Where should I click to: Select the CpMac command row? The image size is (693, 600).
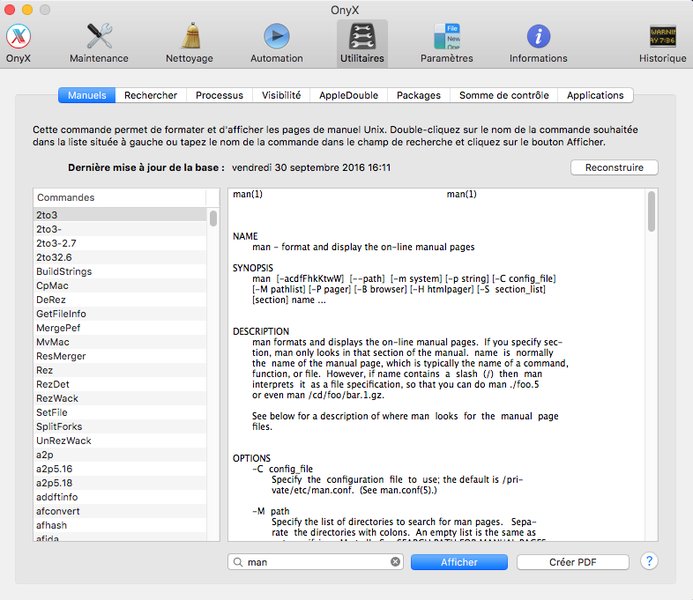[120, 285]
